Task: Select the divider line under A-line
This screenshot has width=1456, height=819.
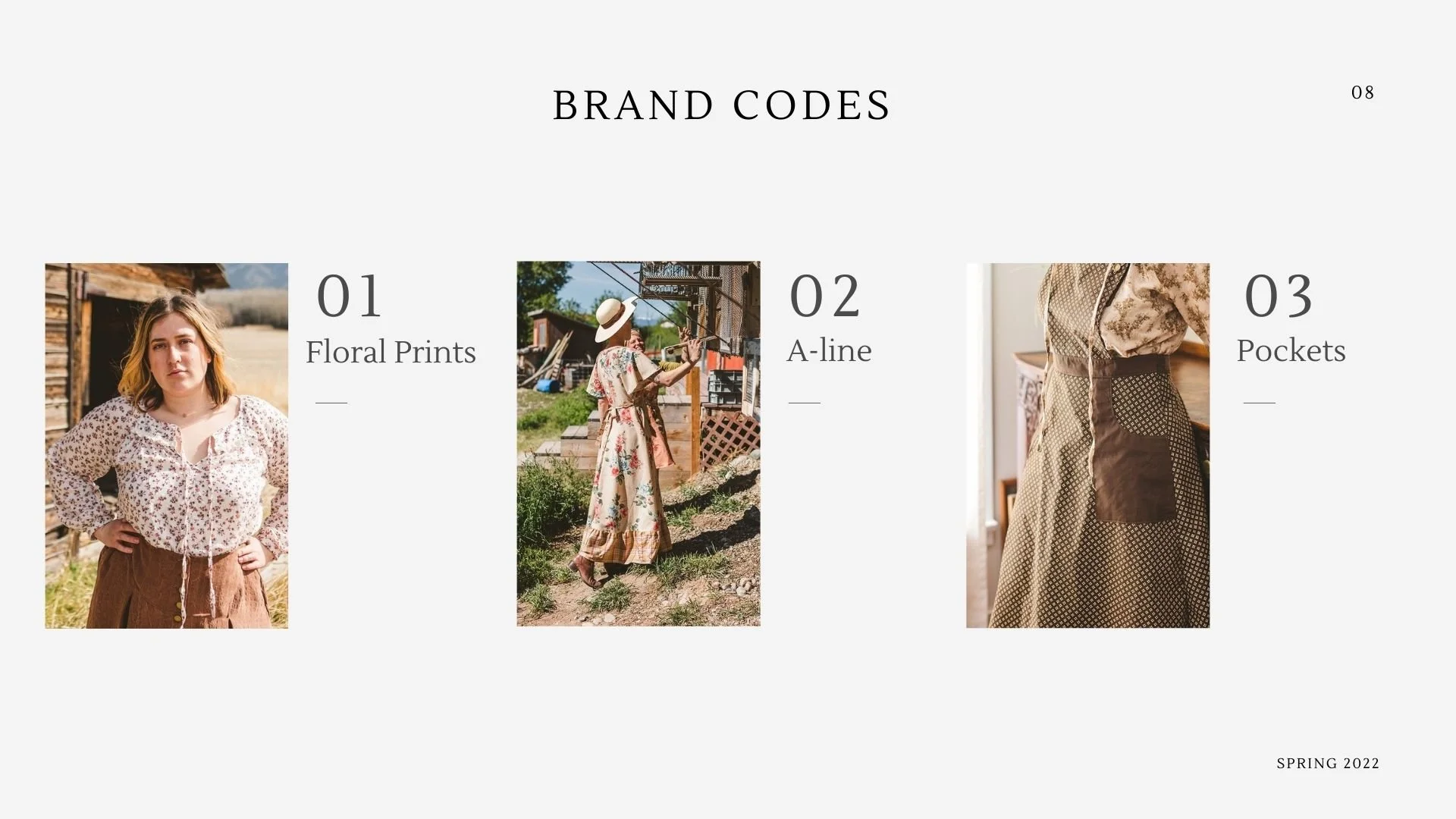Action: click(x=805, y=403)
